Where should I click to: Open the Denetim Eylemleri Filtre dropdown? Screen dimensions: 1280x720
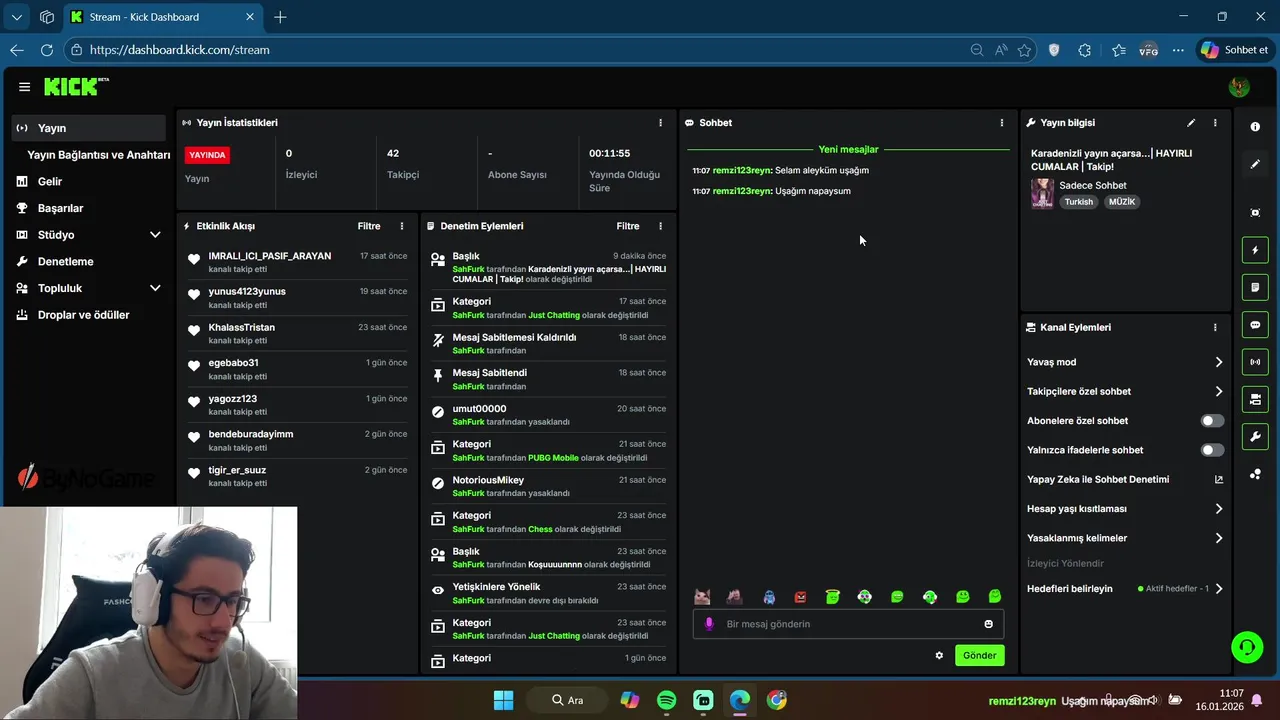tap(627, 226)
